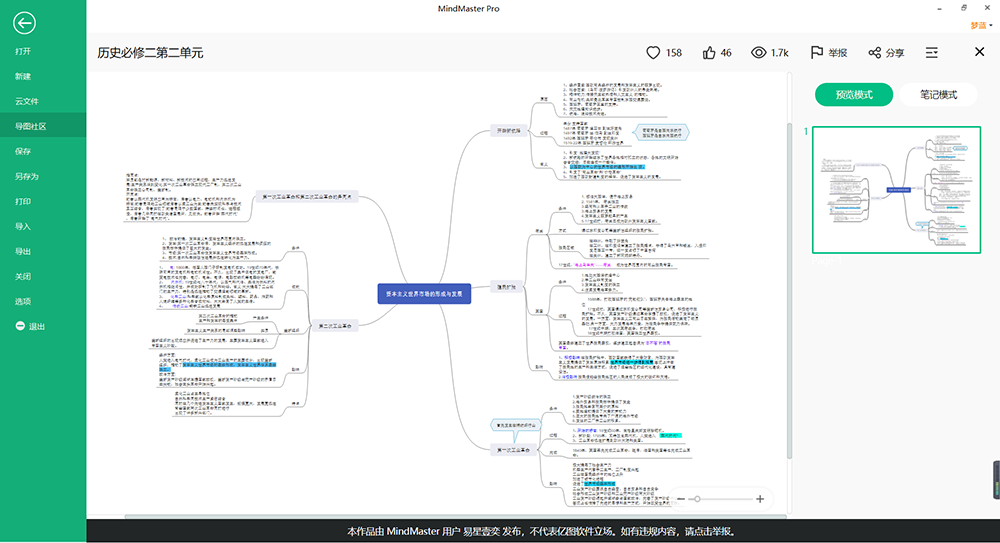Select the 开辟新航路 branch node
1000x543 pixels.
[x=508, y=130]
